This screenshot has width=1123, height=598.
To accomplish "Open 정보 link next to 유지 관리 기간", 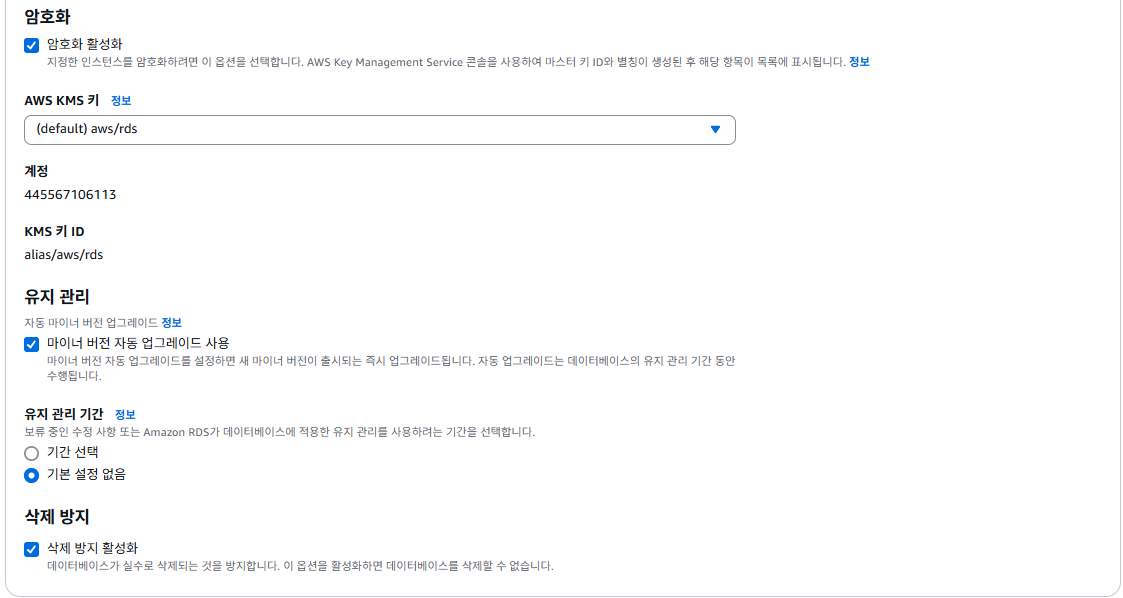I will coord(125,415).
